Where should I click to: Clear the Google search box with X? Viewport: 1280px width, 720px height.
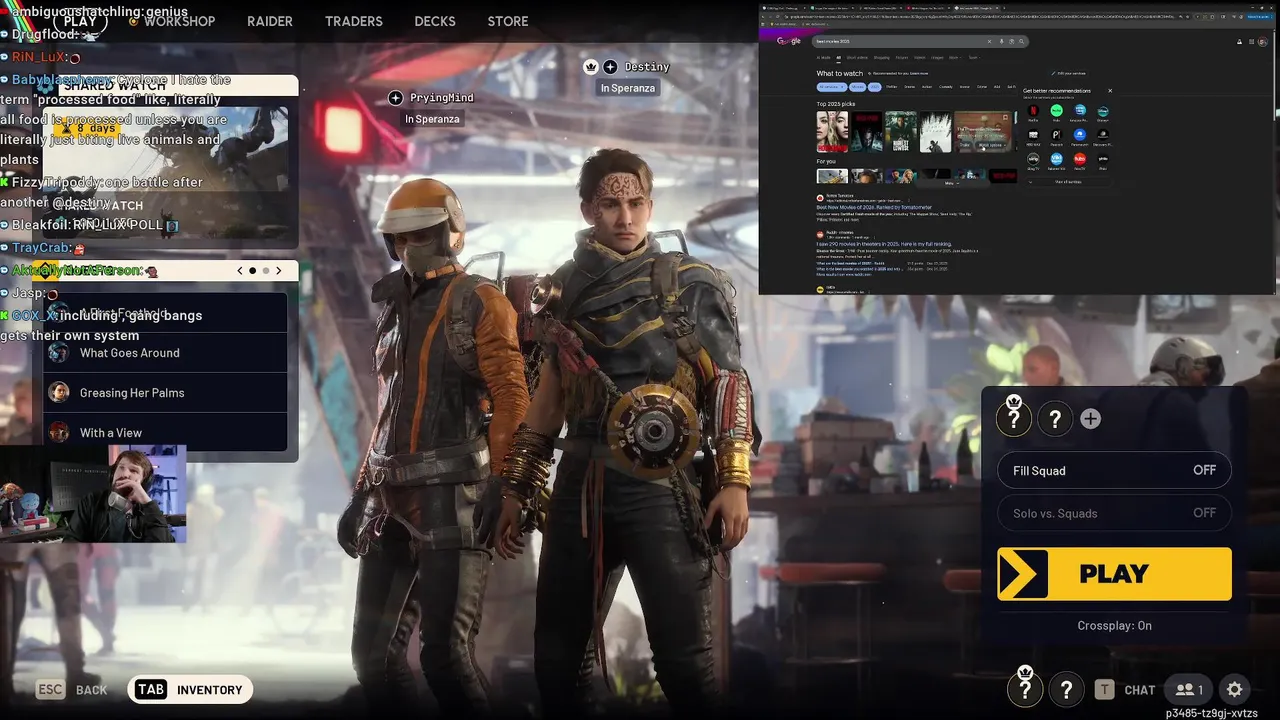pyautogui.click(x=989, y=41)
